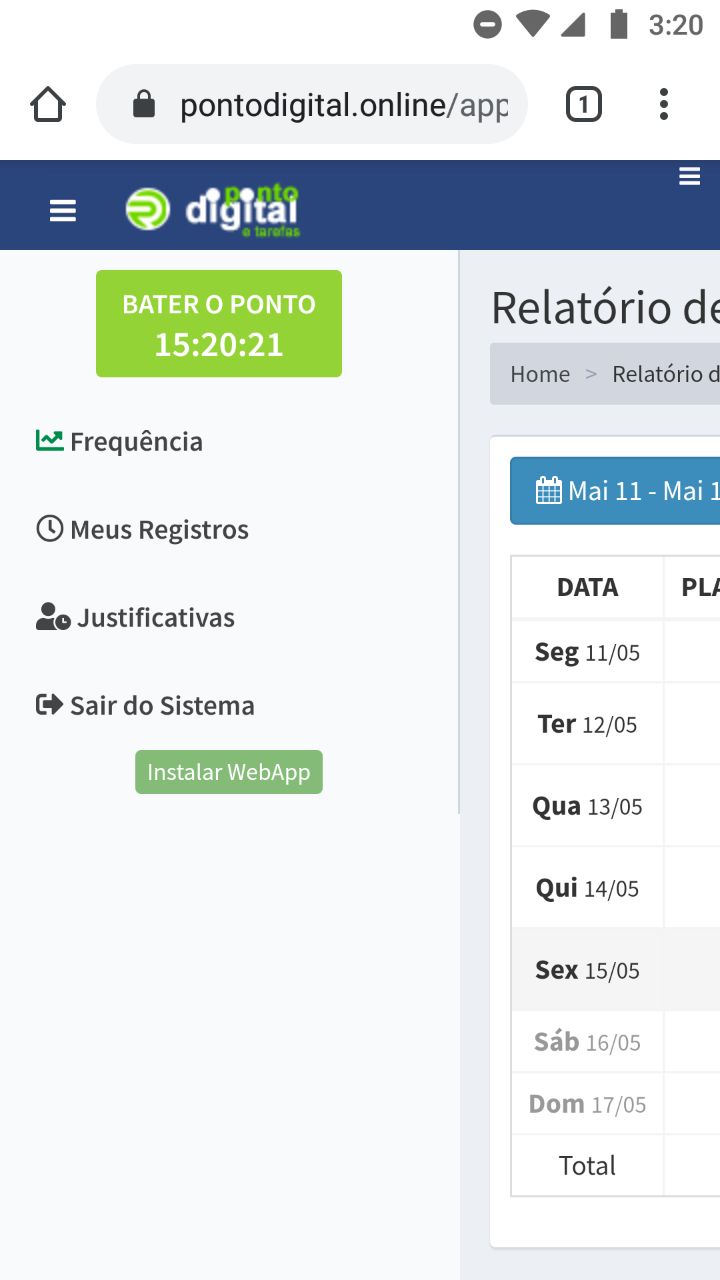
Task: Open Chrome's three-dot menu
Action: 663,103
